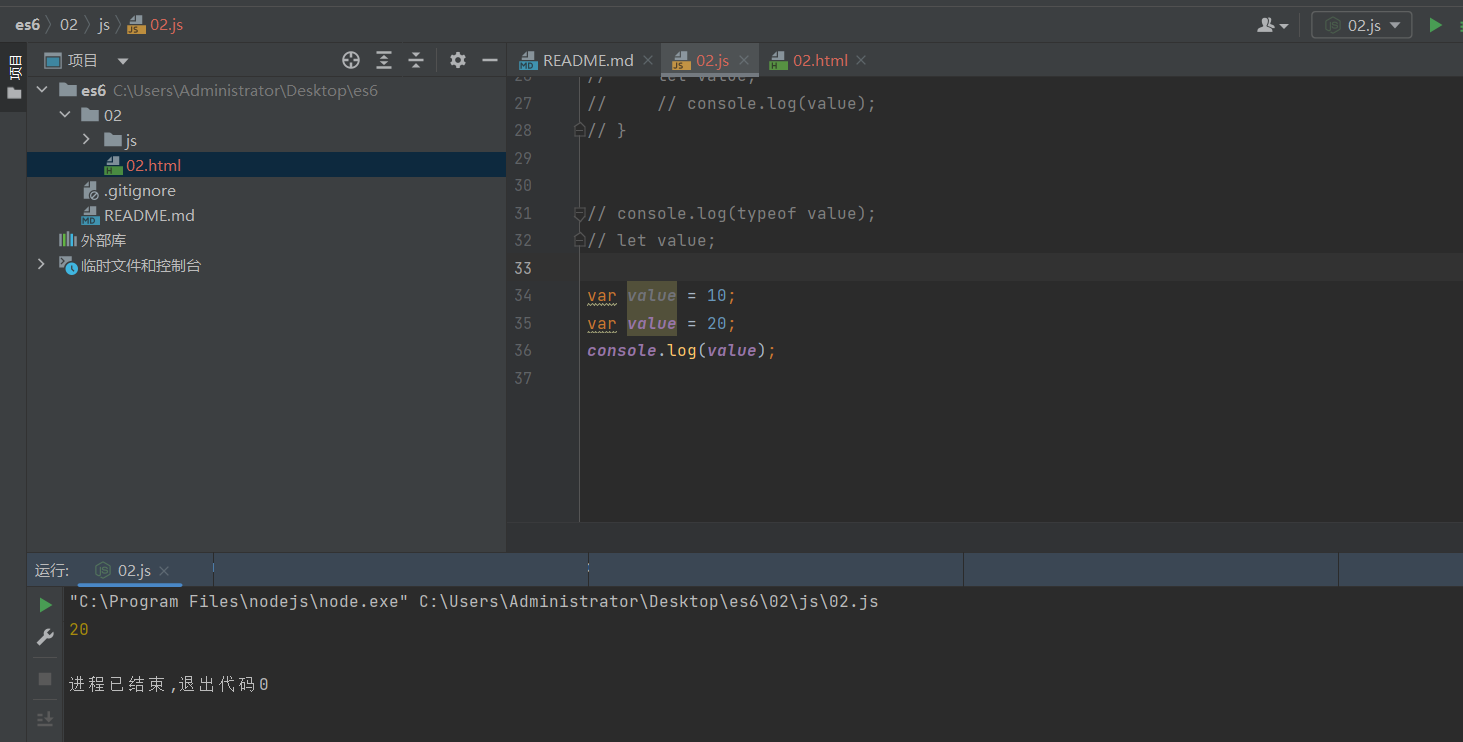Click the commented 'let value;' on line 32
The height and width of the screenshot is (742, 1463).
click(x=666, y=241)
